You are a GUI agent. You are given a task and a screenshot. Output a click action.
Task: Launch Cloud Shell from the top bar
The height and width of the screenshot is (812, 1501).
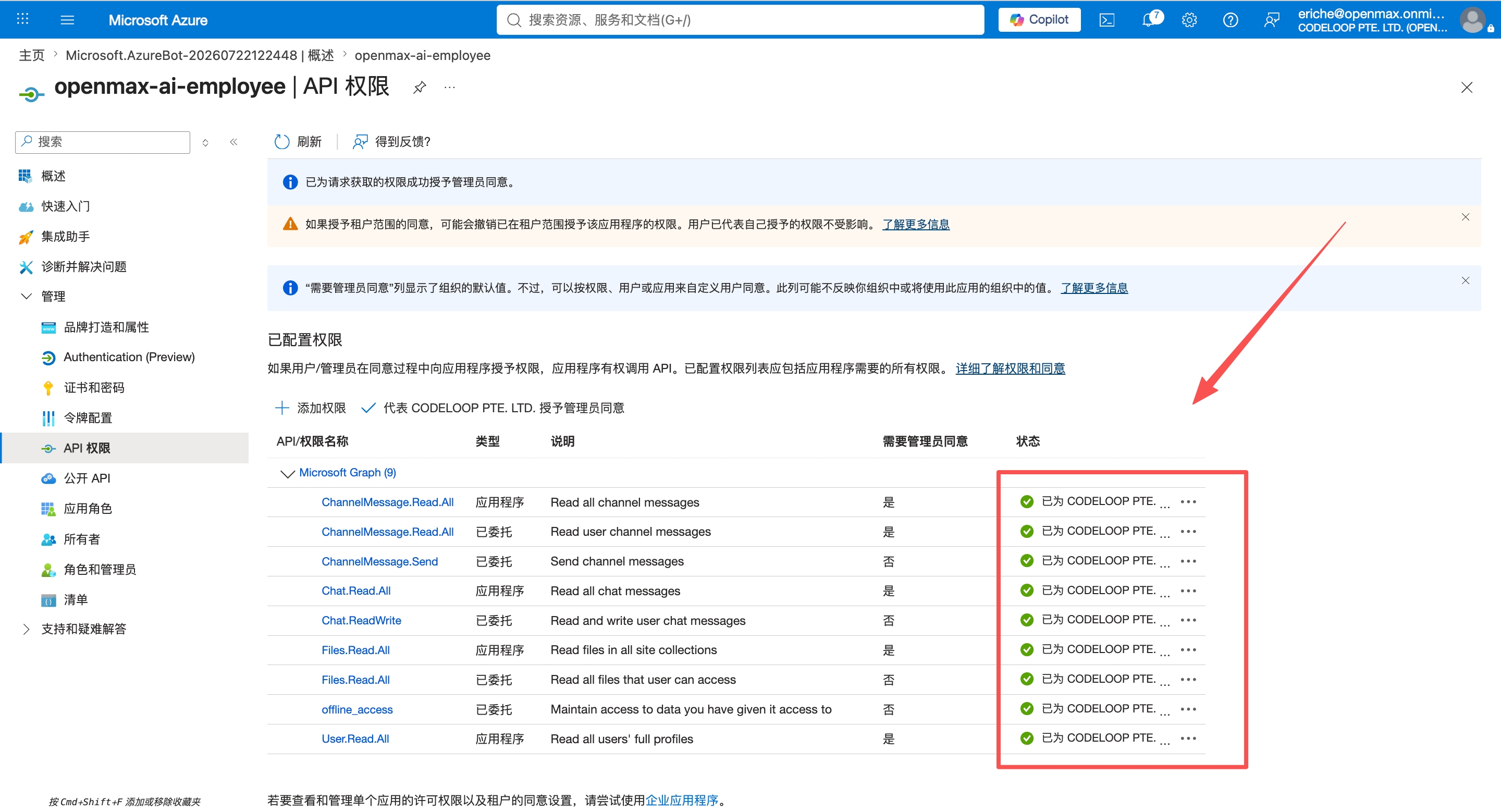pyautogui.click(x=1106, y=20)
